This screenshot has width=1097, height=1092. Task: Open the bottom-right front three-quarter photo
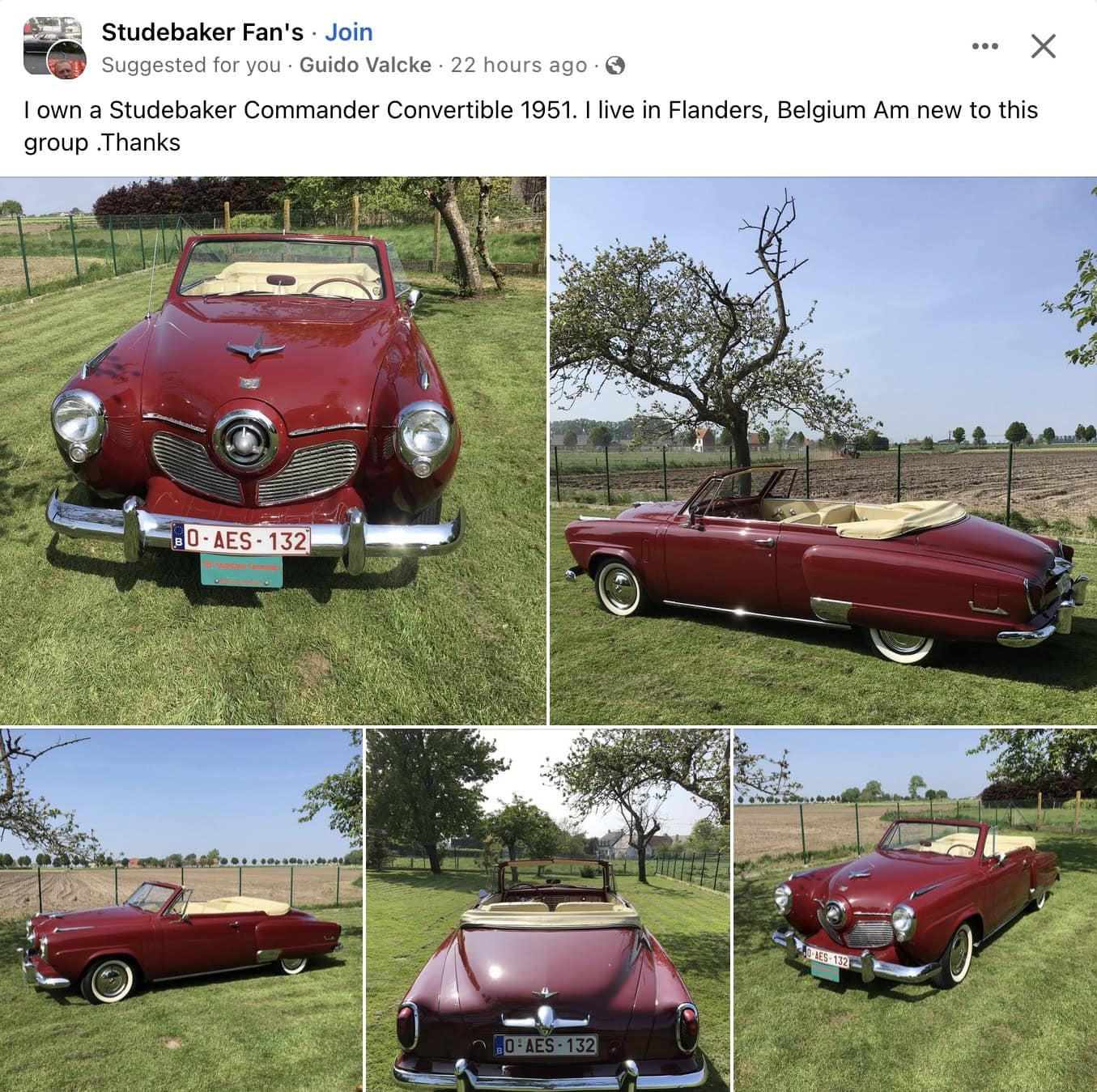(x=915, y=910)
